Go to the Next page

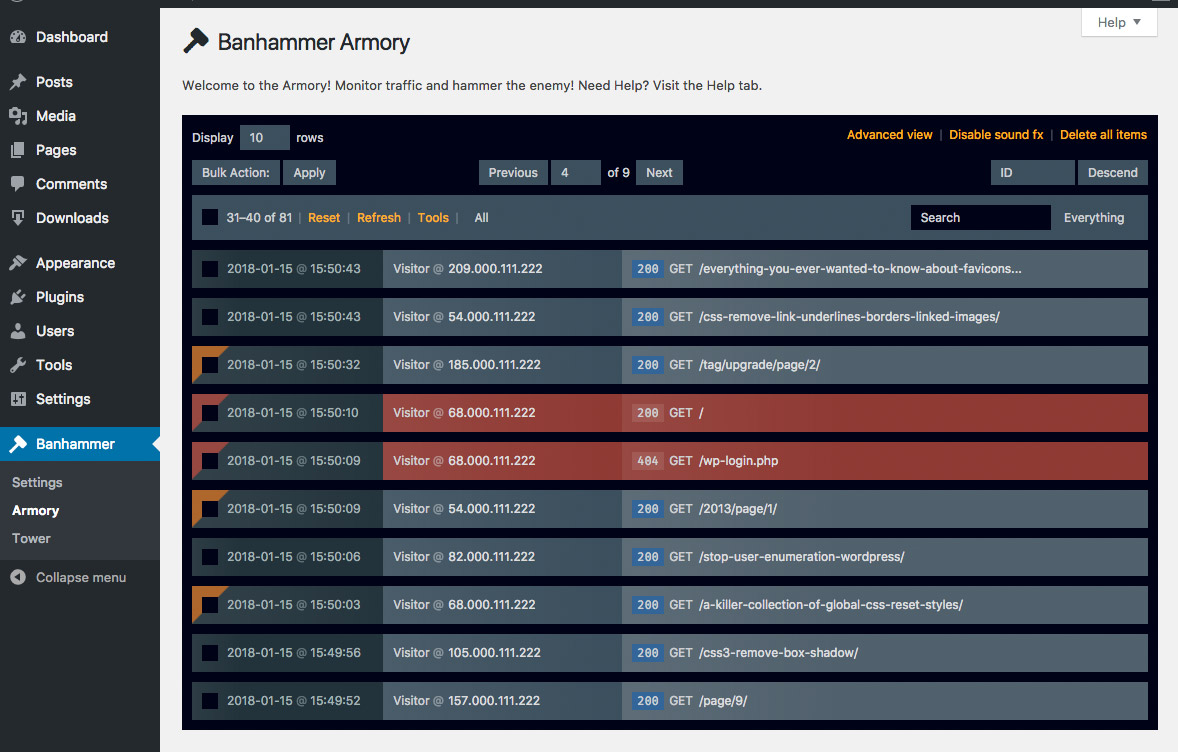click(x=659, y=173)
